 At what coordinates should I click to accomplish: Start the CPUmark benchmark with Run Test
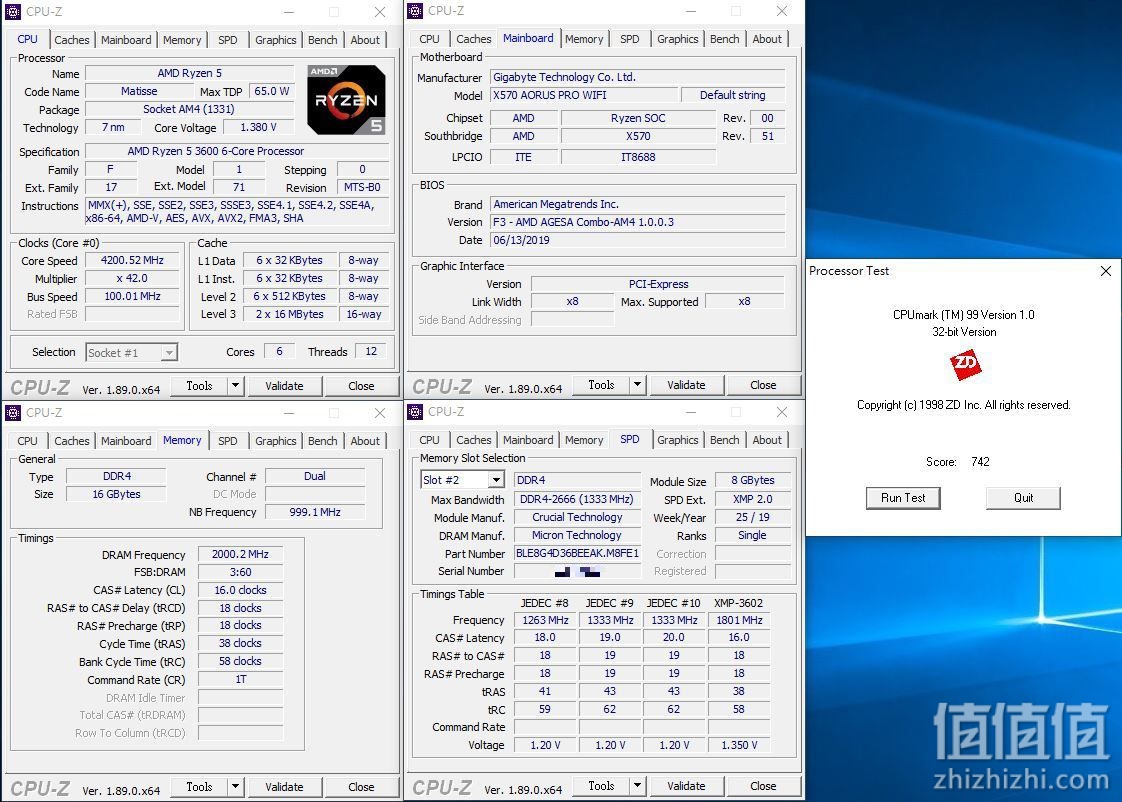coord(903,498)
